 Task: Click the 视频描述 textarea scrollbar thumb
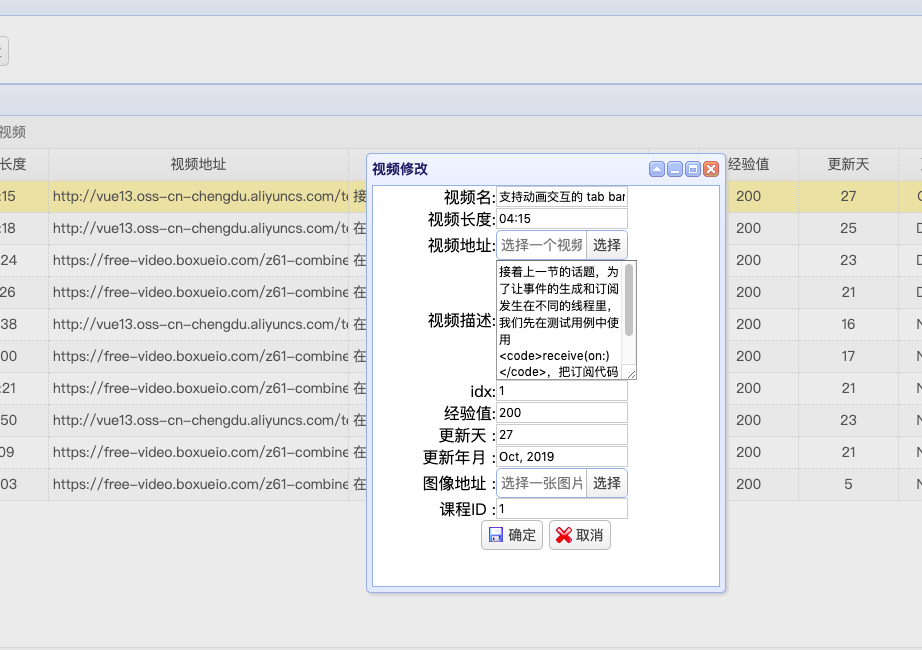[629, 300]
